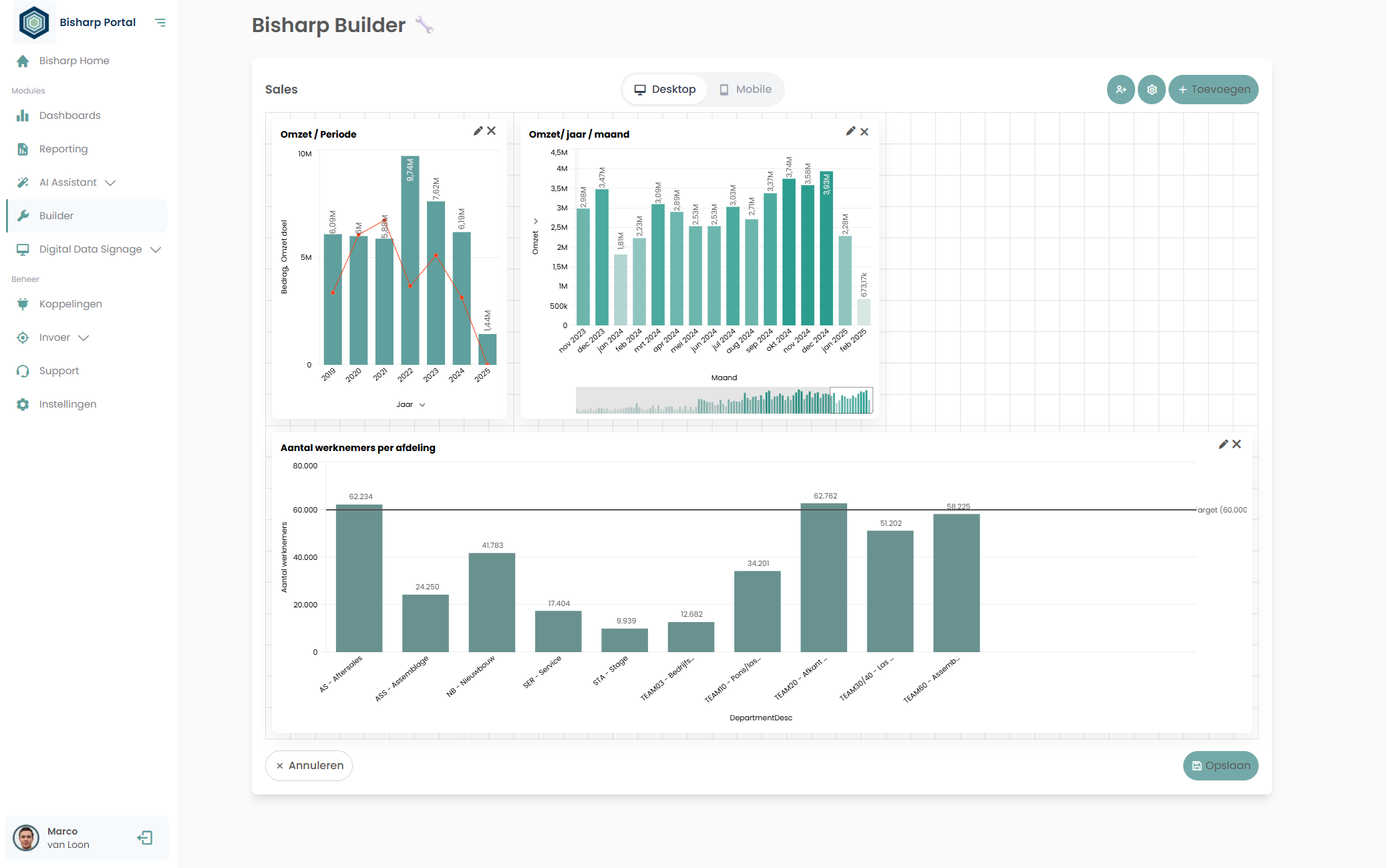The height and width of the screenshot is (868, 1387).
Task: Click the add user icon button
Action: click(1120, 90)
